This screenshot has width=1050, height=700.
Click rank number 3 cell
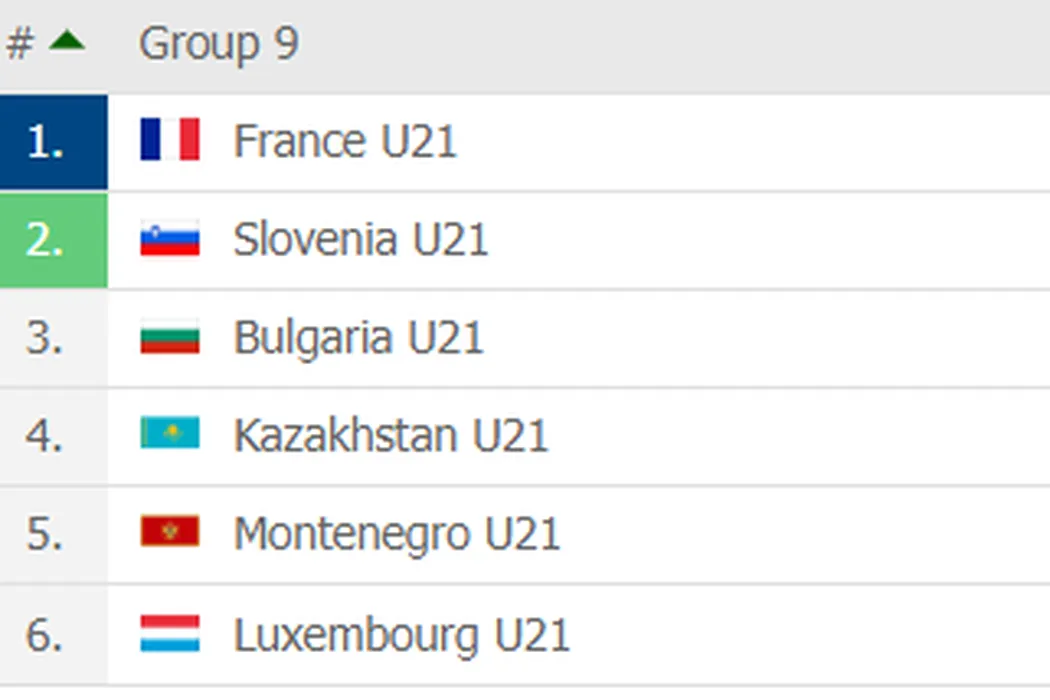coord(46,338)
